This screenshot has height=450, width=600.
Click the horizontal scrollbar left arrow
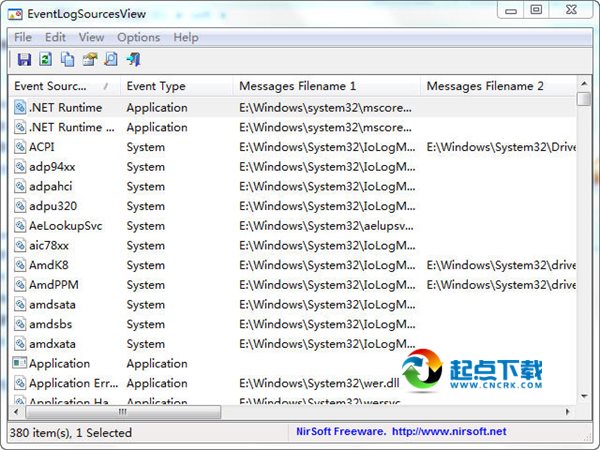pos(16,412)
